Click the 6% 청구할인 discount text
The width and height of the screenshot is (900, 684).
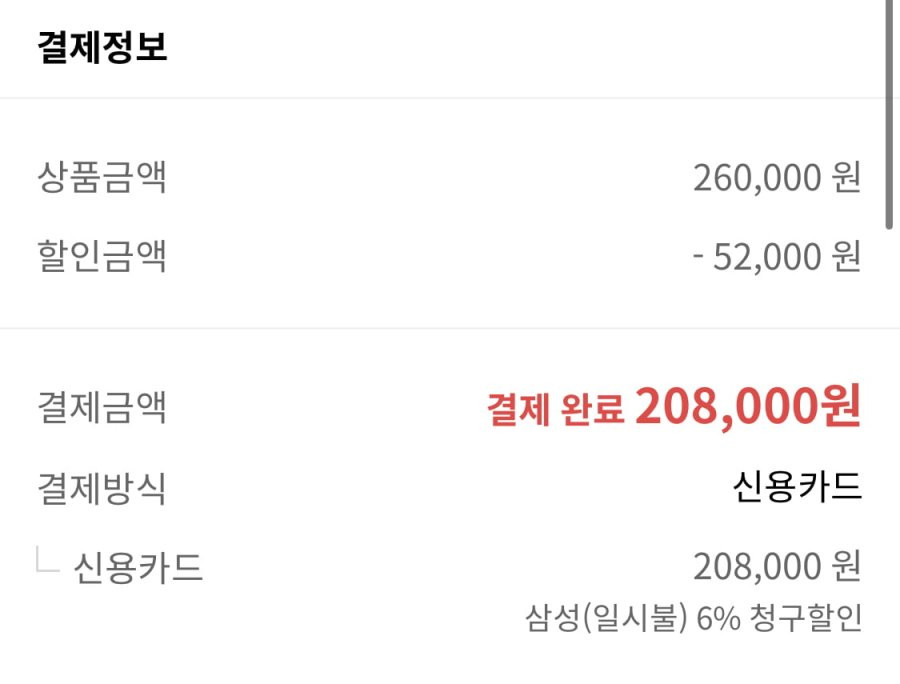click(x=779, y=618)
